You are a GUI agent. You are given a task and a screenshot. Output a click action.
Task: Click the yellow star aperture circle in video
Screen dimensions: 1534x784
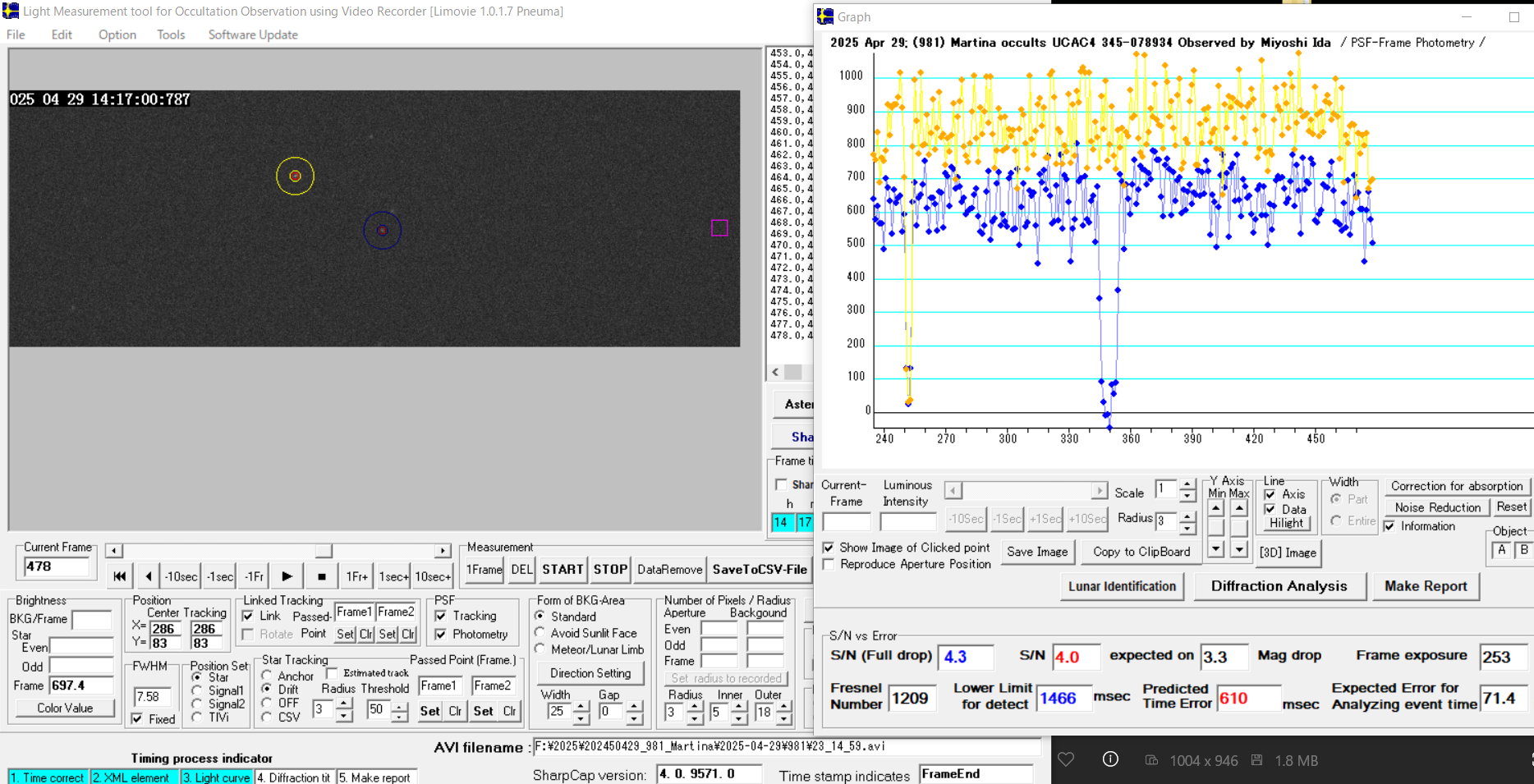pyautogui.click(x=295, y=176)
